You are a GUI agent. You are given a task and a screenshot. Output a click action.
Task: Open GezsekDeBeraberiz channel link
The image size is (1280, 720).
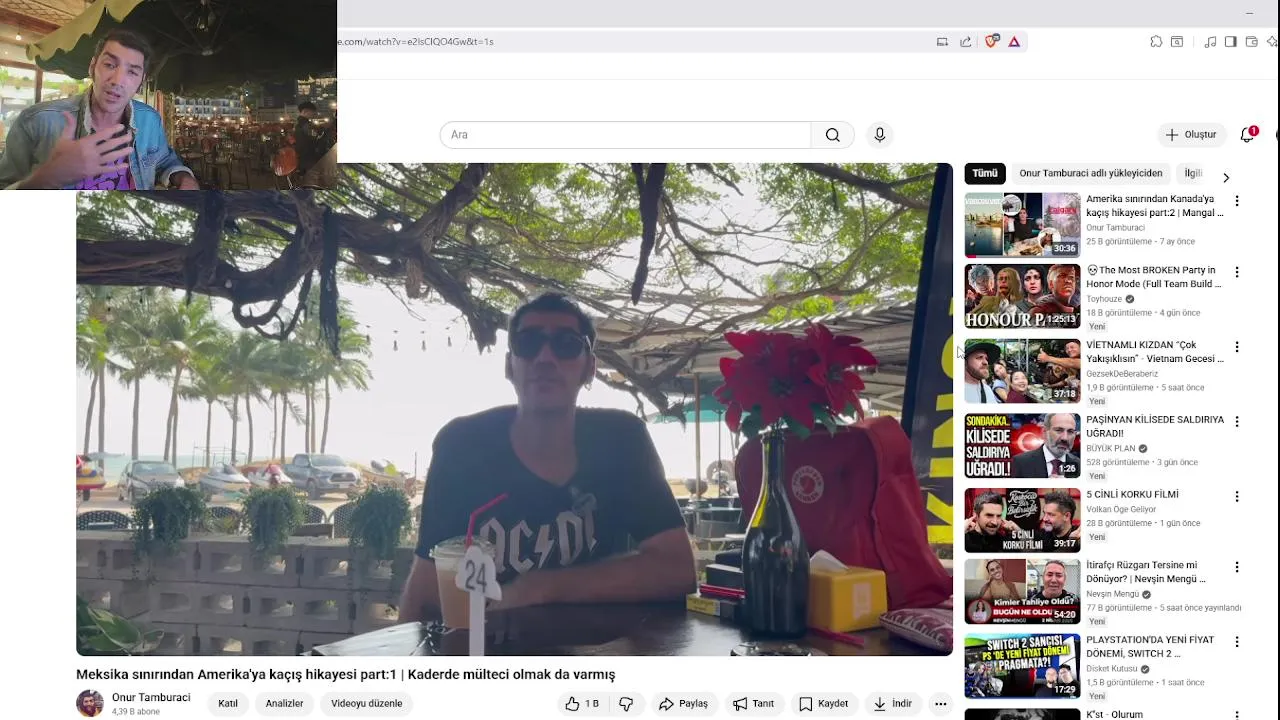[x=1122, y=374]
